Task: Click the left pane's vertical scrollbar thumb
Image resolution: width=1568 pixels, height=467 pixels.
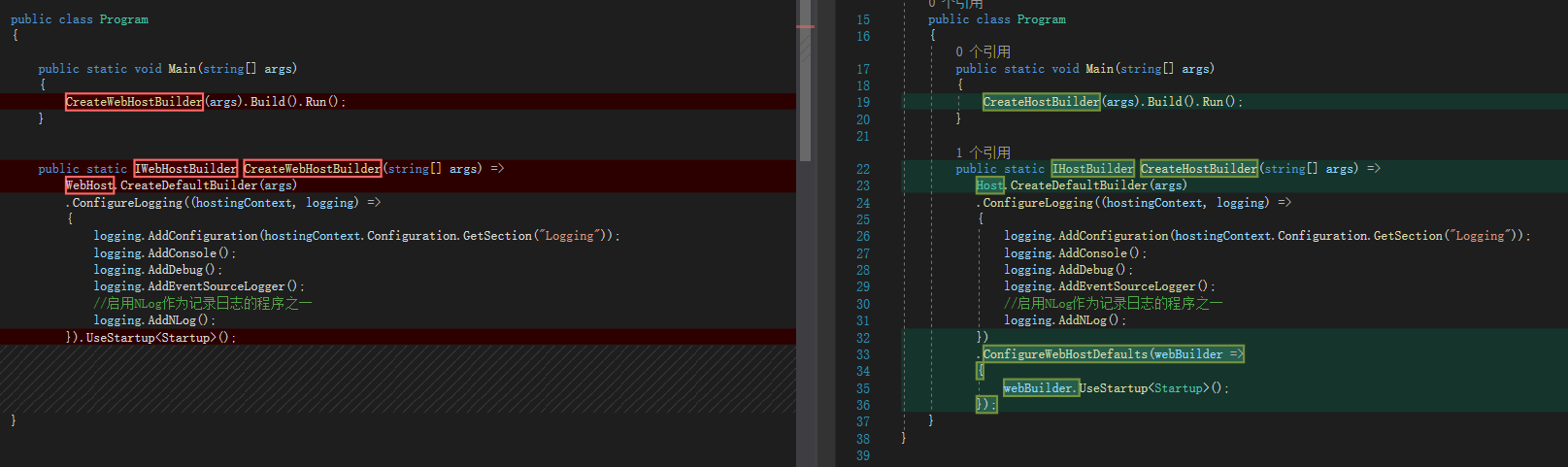Action: tap(805, 81)
